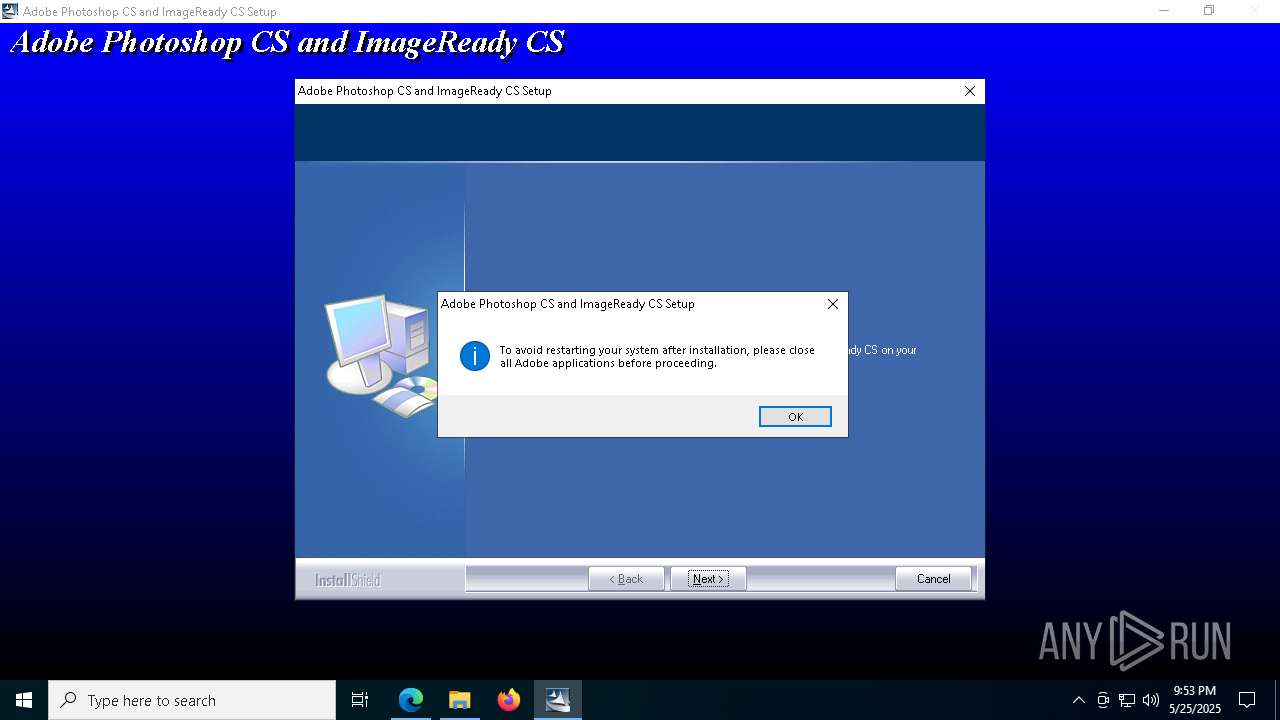
Task: Click the setup icon in title bar
Action: [10, 11]
